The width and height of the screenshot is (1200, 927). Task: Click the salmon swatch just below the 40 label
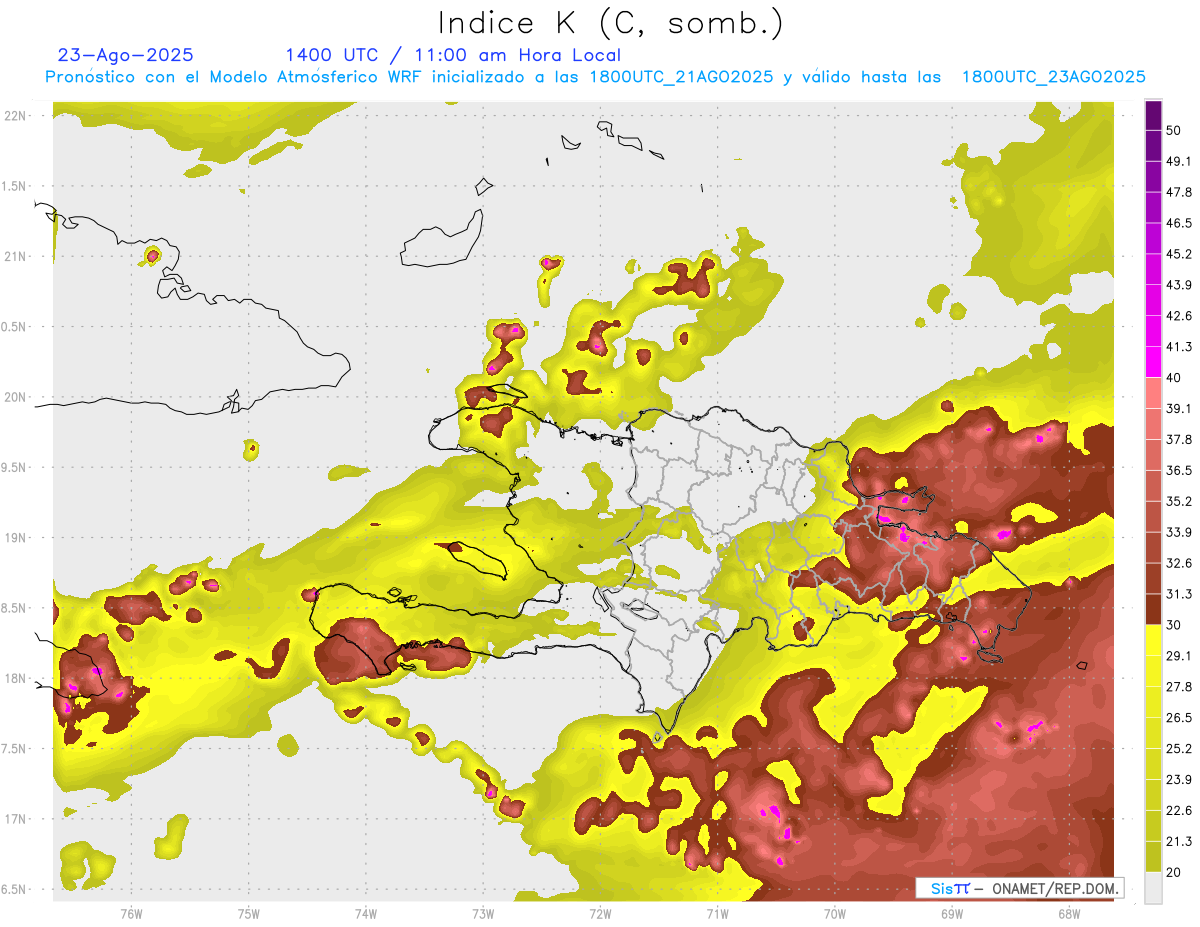tap(1153, 391)
